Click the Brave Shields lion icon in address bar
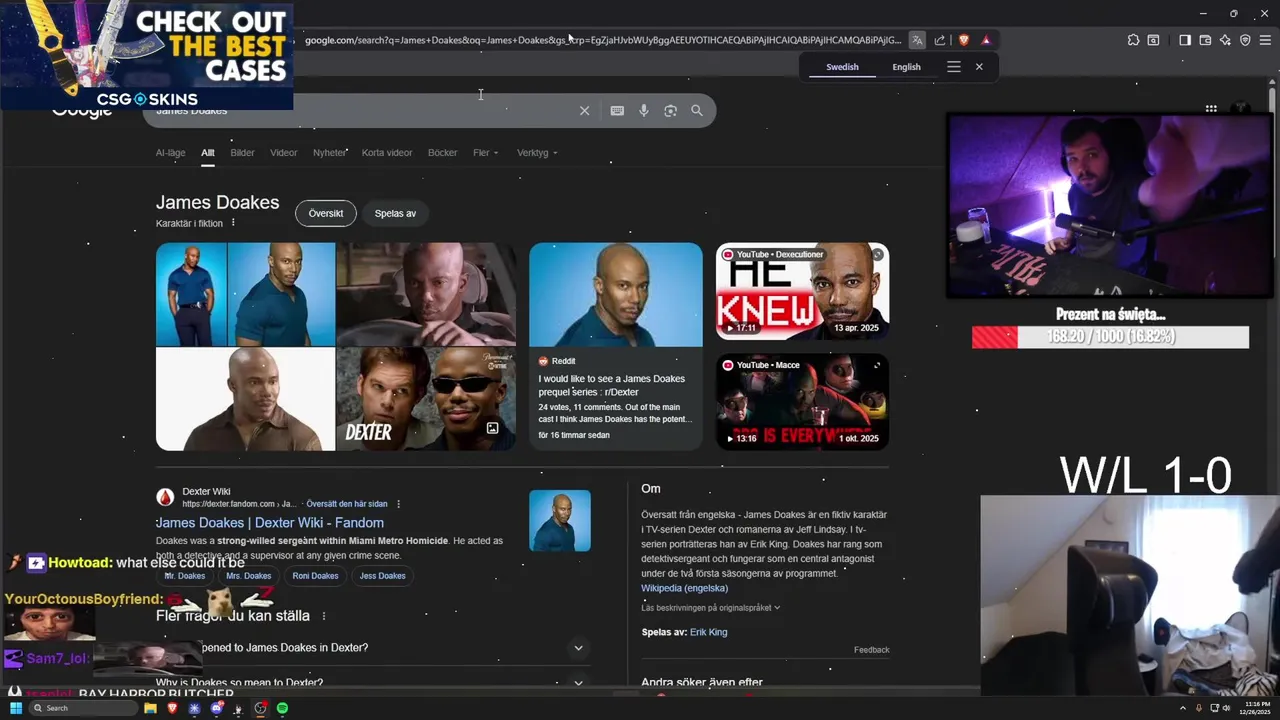The width and height of the screenshot is (1280, 720). tap(964, 40)
